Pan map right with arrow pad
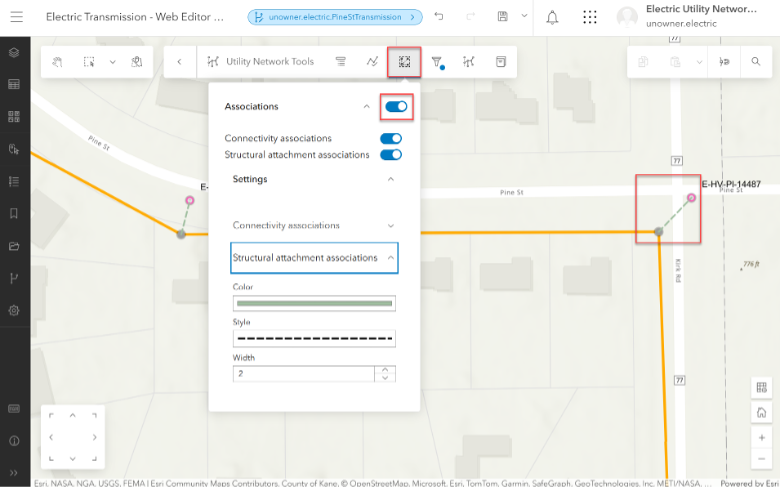This screenshot has width=780, height=488. click(95, 437)
